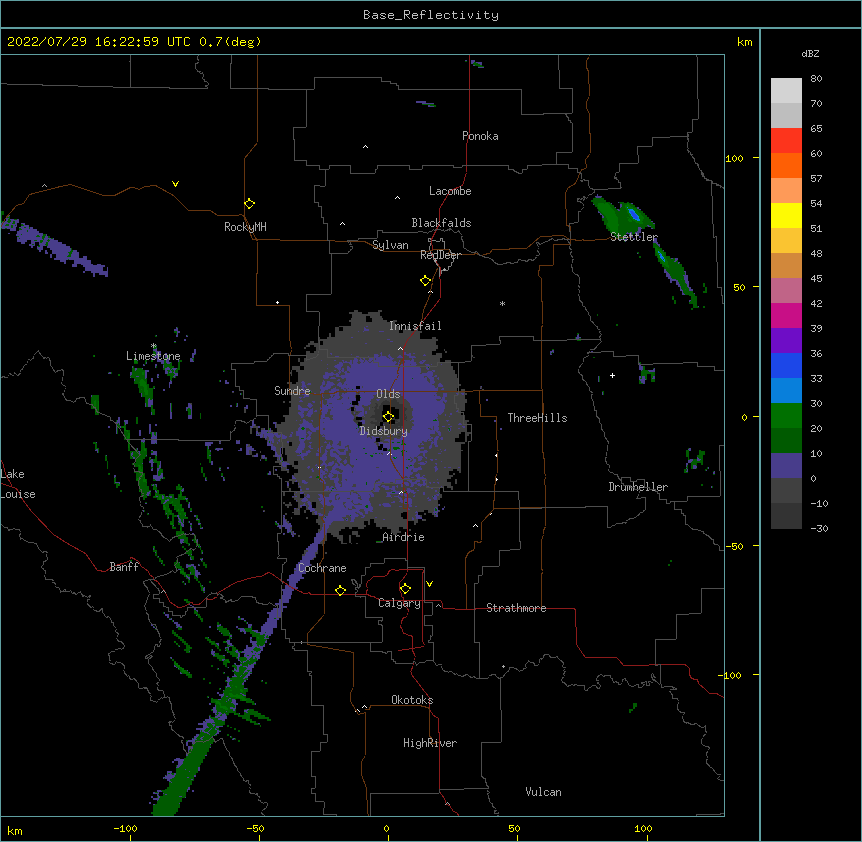The height and width of the screenshot is (842, 862).
Task: Click the Stettler town label
Action: 634,237
